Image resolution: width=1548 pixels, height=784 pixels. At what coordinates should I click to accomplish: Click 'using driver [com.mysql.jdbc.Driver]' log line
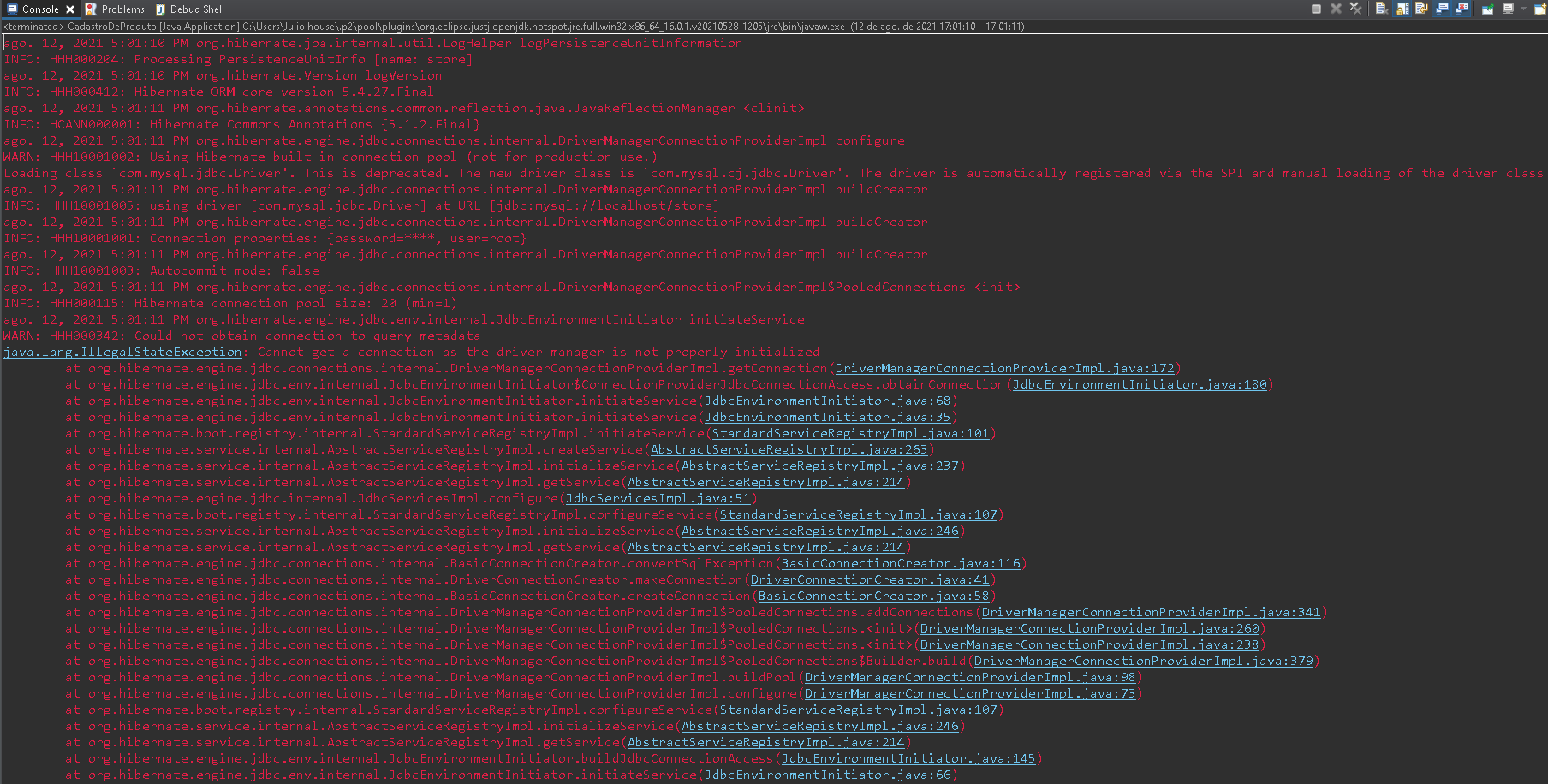361,205
